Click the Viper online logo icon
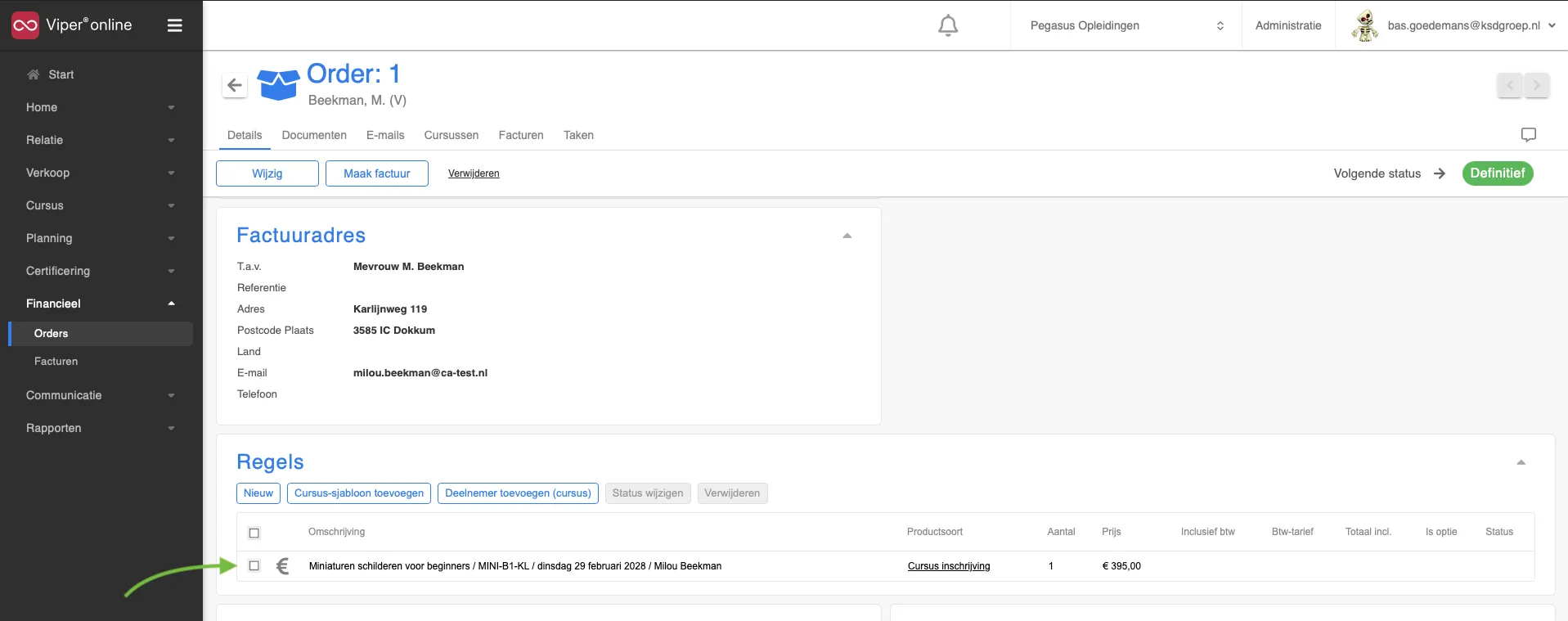The width and height of the screenshot is (1568, 621). pyautogui.click(x=25, y=25)
